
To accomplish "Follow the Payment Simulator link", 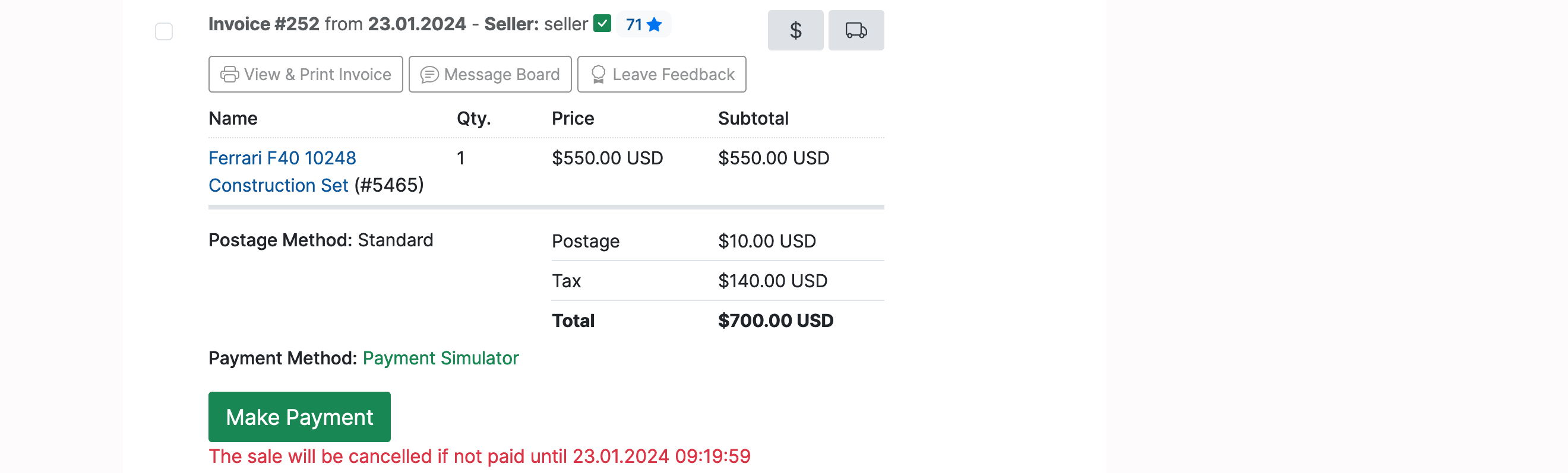I will coord(440,358).
